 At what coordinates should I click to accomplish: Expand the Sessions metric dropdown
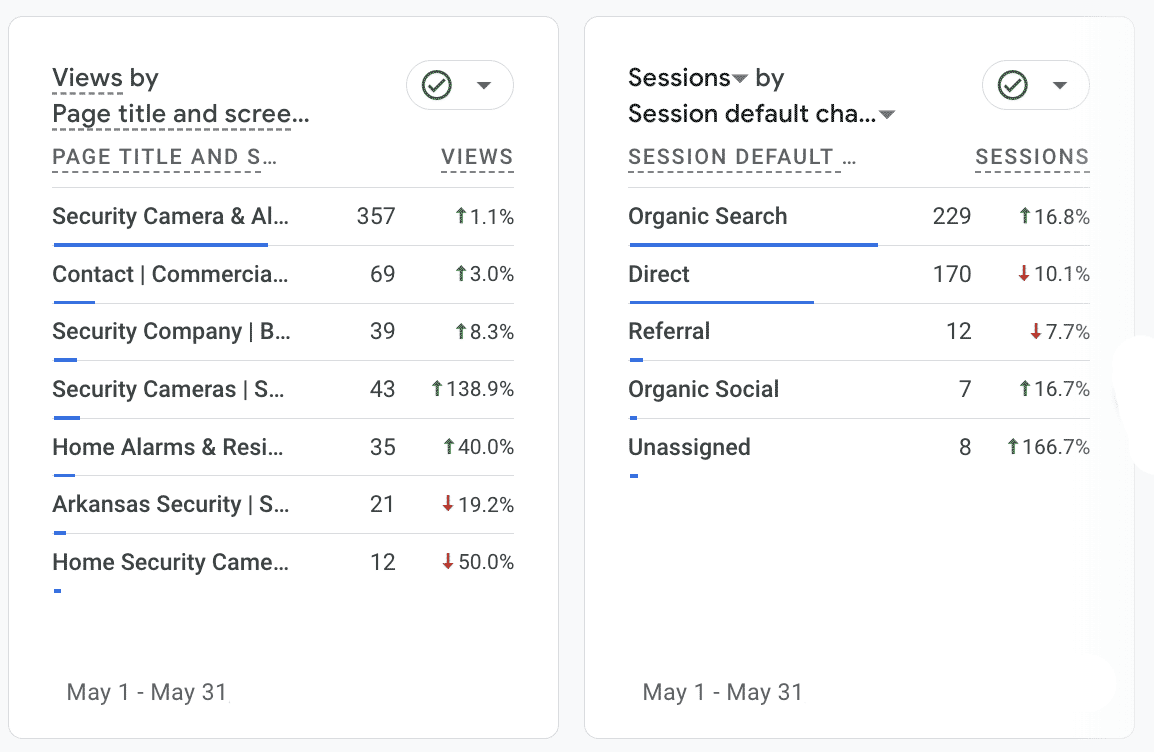[x=740, y=79]
